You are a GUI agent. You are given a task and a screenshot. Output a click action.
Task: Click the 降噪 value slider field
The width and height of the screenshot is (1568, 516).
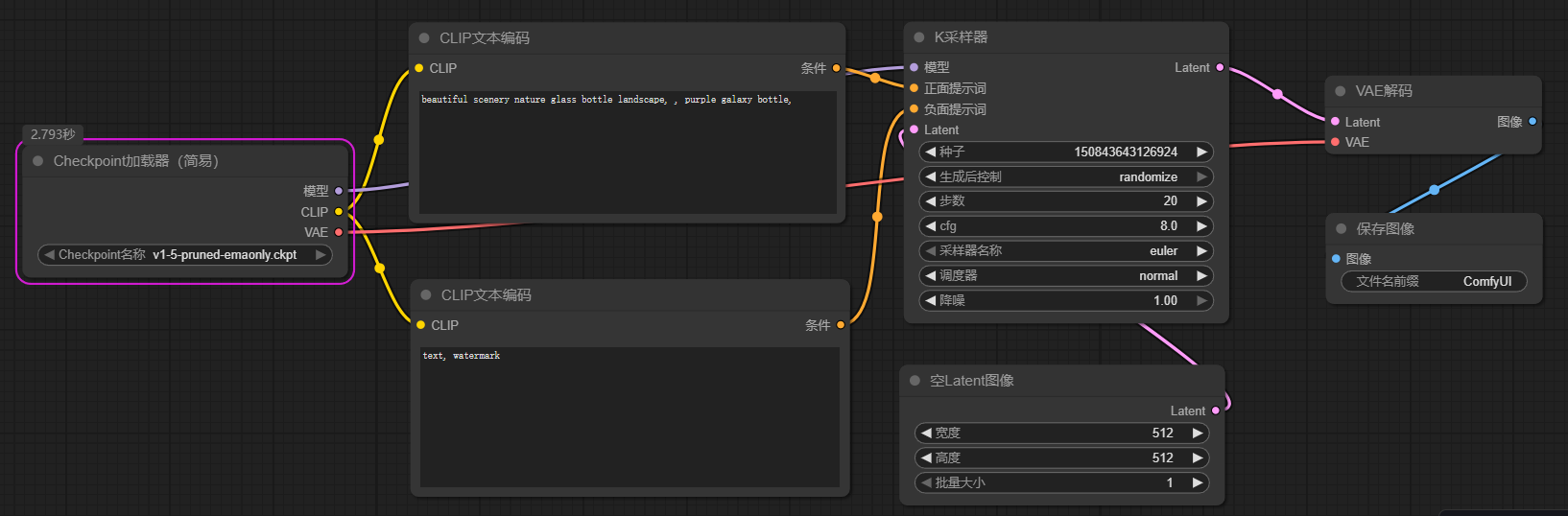click(1065, 301)
